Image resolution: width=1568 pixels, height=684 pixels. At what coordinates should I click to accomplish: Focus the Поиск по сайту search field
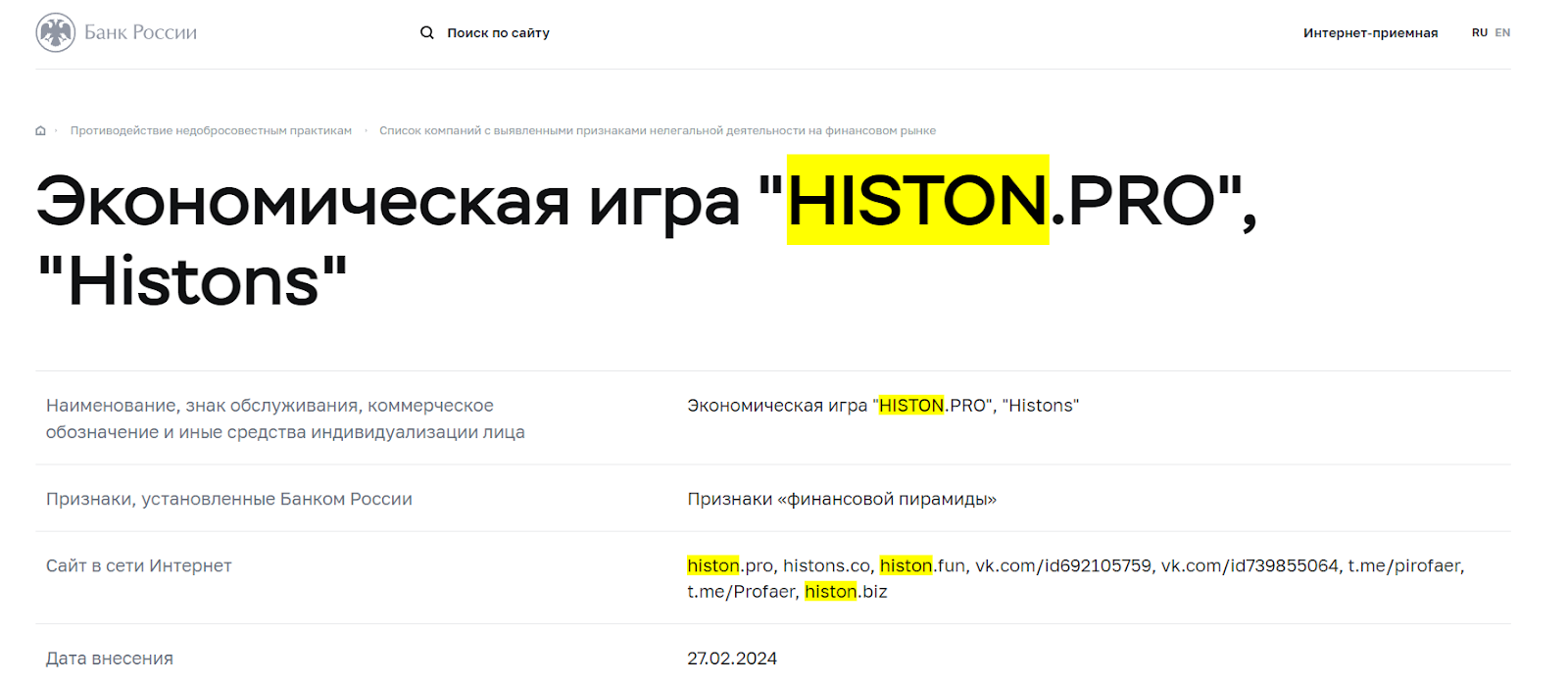(498, 32)
